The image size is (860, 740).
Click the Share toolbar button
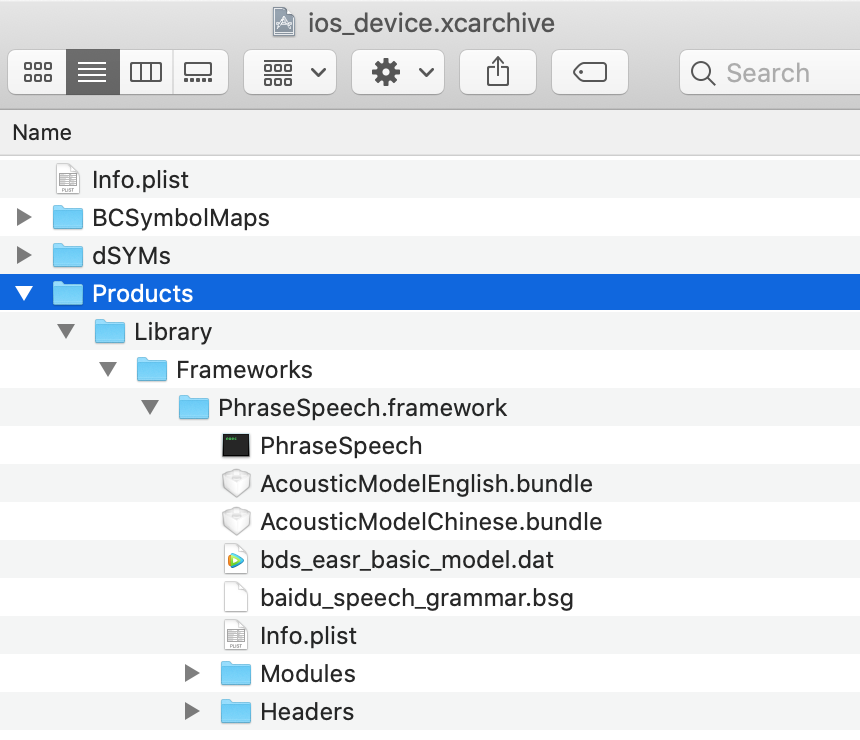coord(497,72)
